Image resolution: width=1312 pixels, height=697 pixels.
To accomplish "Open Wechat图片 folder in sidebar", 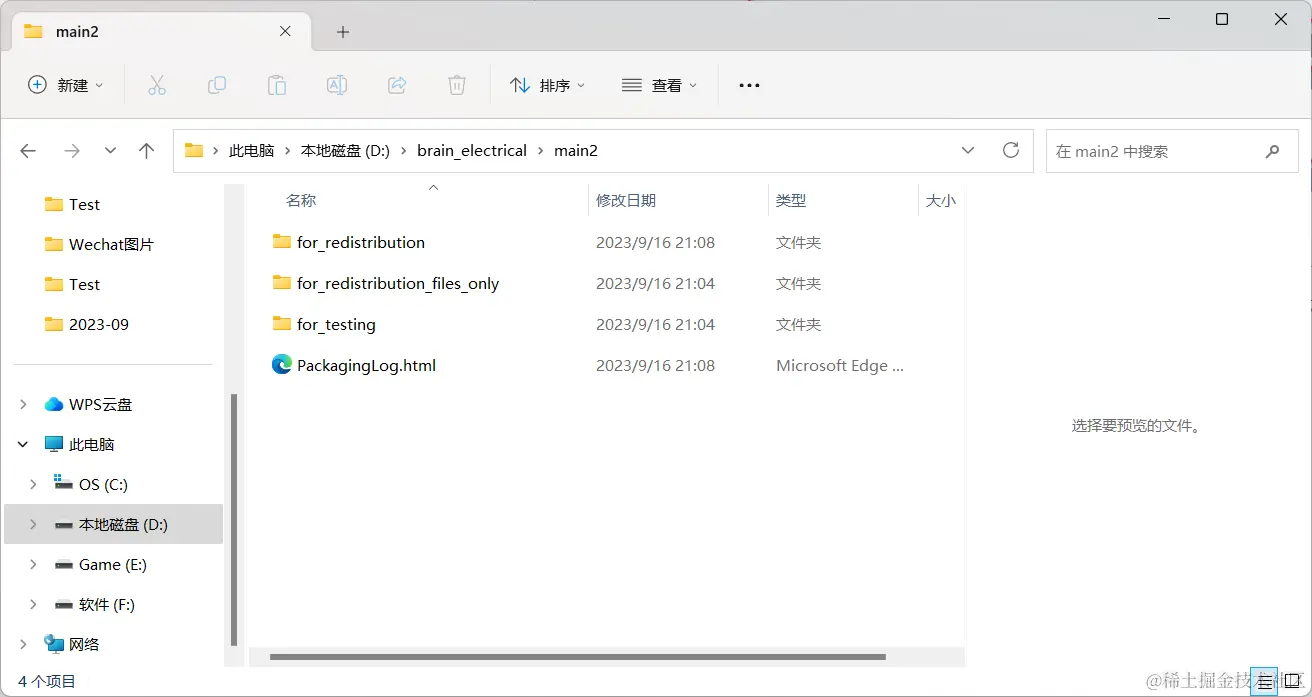I will [x=111, y=244].
